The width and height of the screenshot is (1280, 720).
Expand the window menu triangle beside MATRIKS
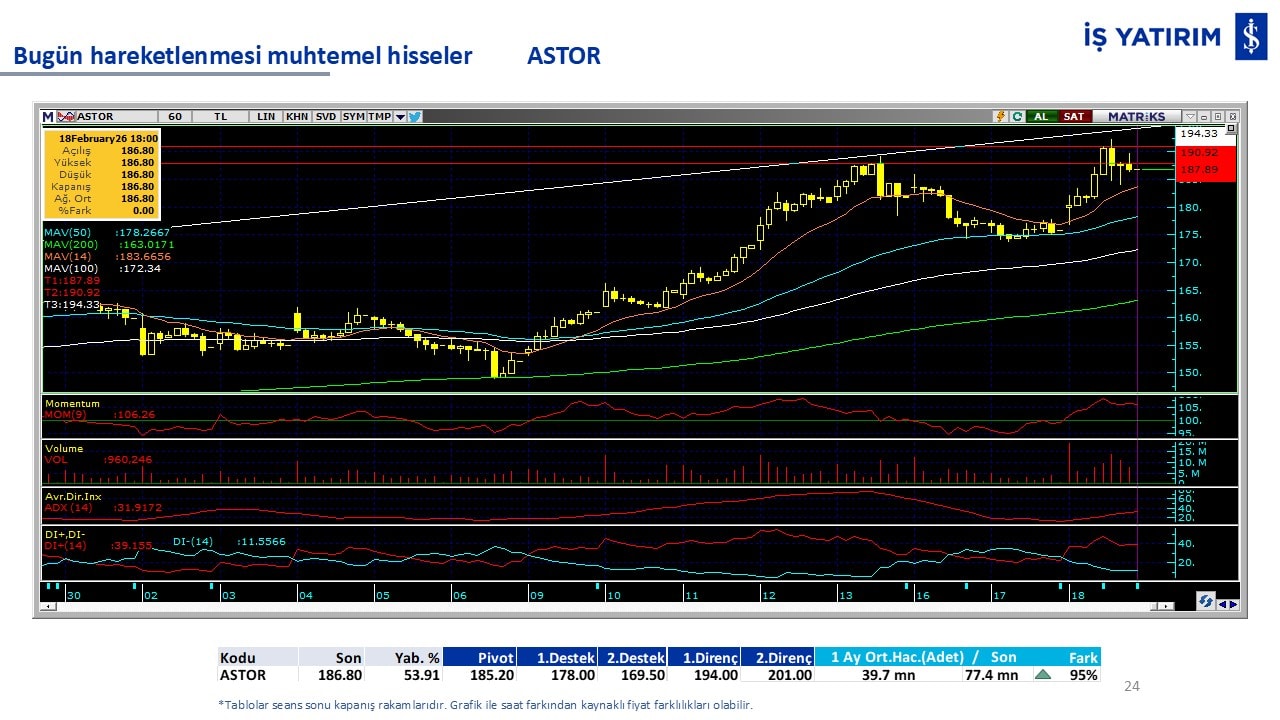(x=1189, y=117)
